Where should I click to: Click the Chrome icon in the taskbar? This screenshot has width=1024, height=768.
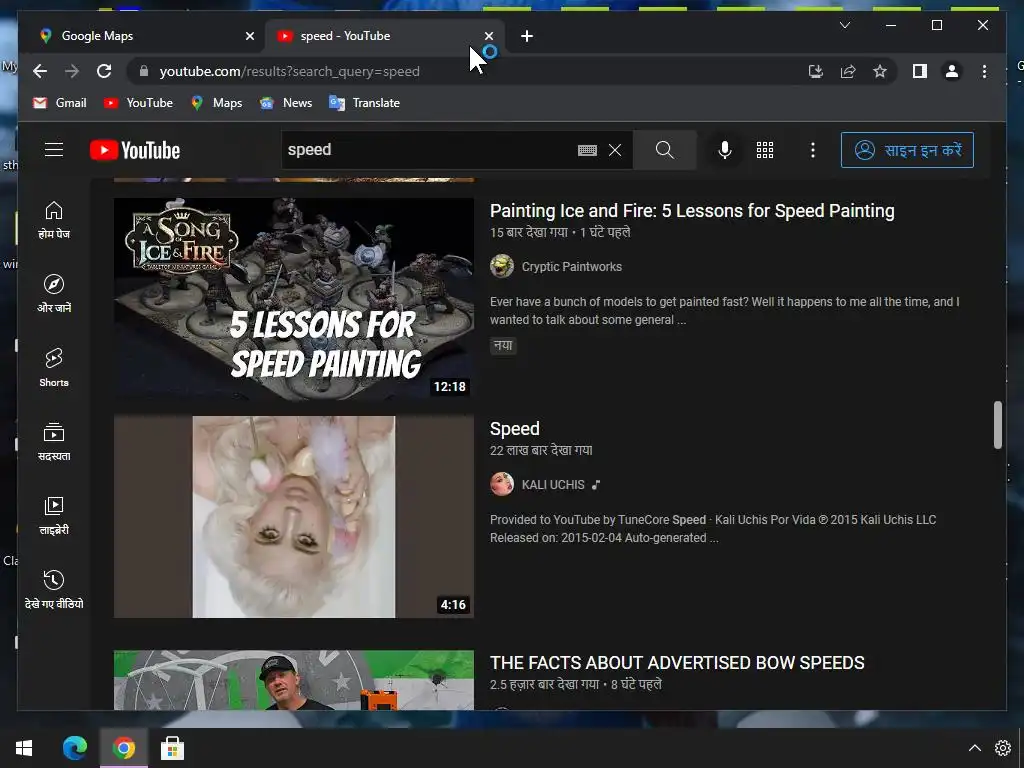pos(123,748)
